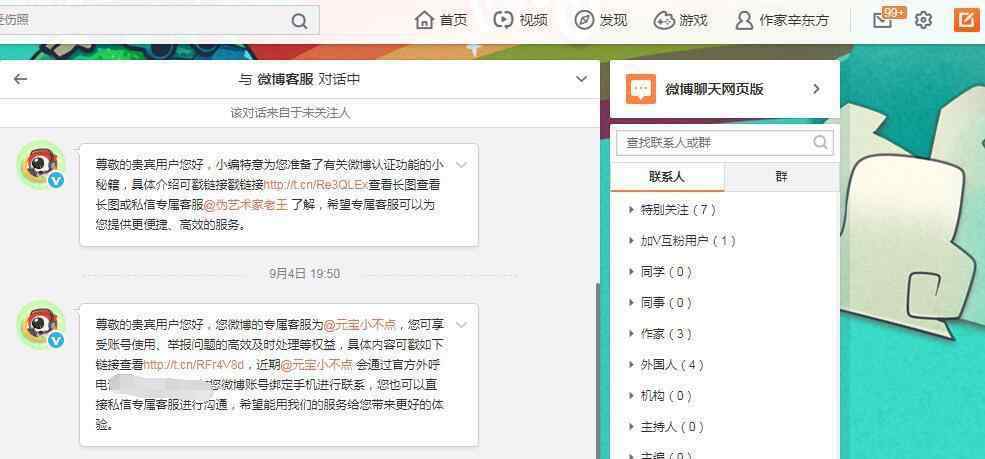Open the 发现 discover section

(x=601, y=20)
